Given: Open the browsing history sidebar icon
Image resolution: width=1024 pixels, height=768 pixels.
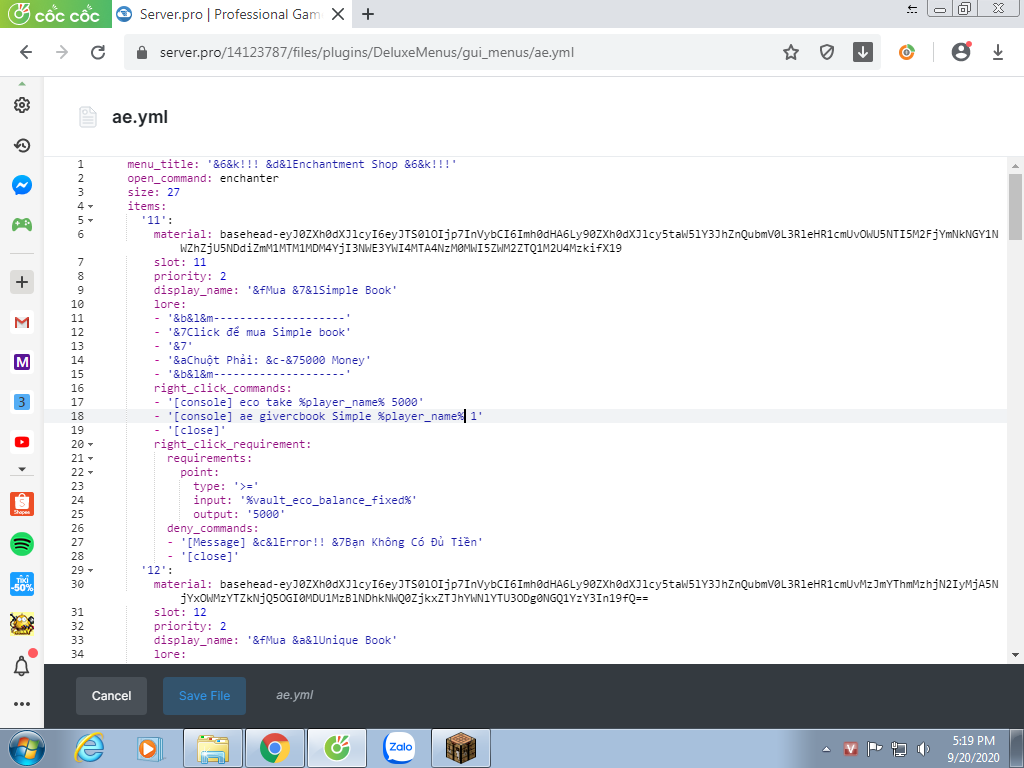Looking at the screenshot, I should coord(21,145).
